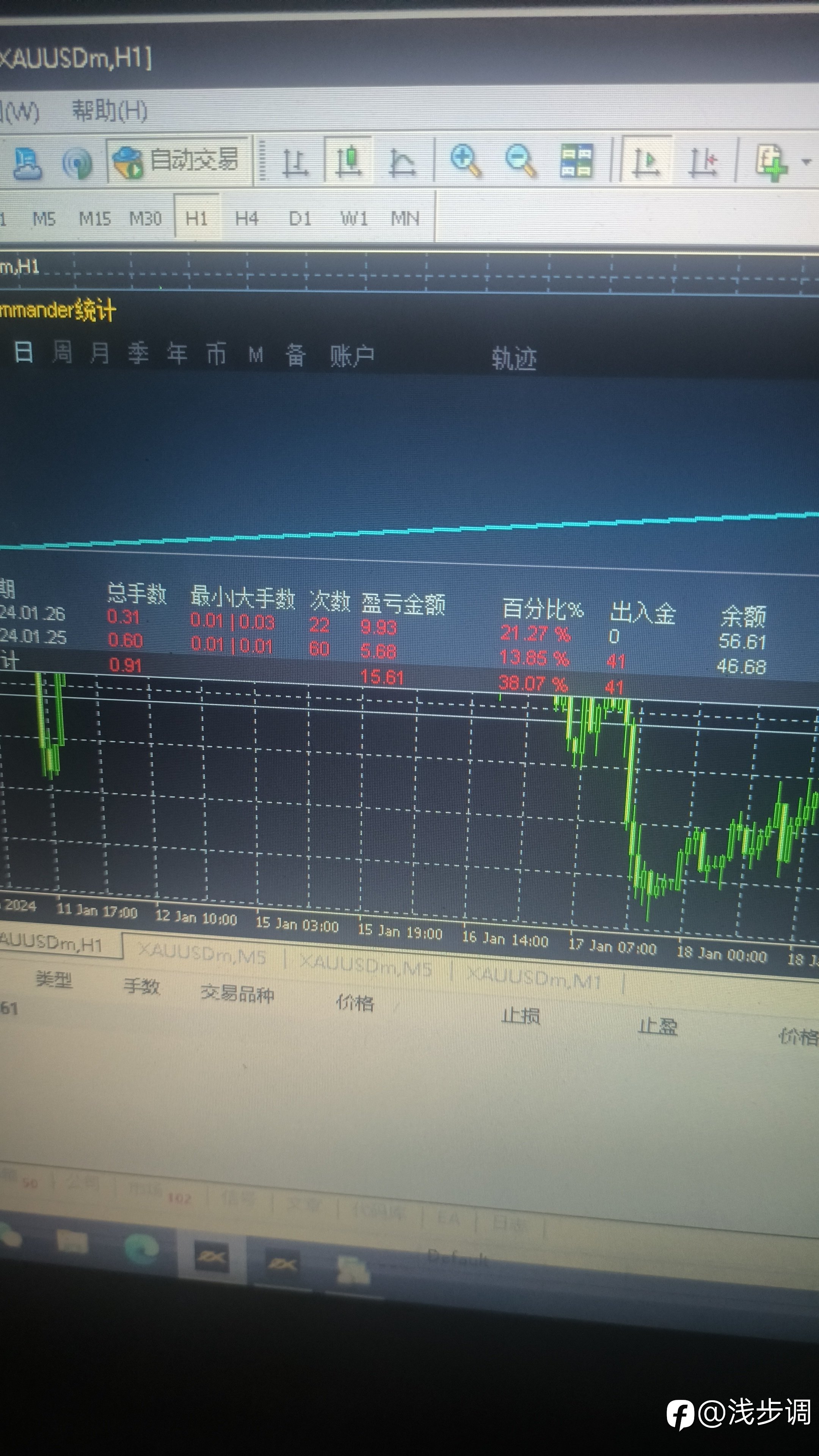The width and height of the screenshot is (819, 1456).
Task: Click the percentage 21.27 %
Action: [x=535, y=633]
